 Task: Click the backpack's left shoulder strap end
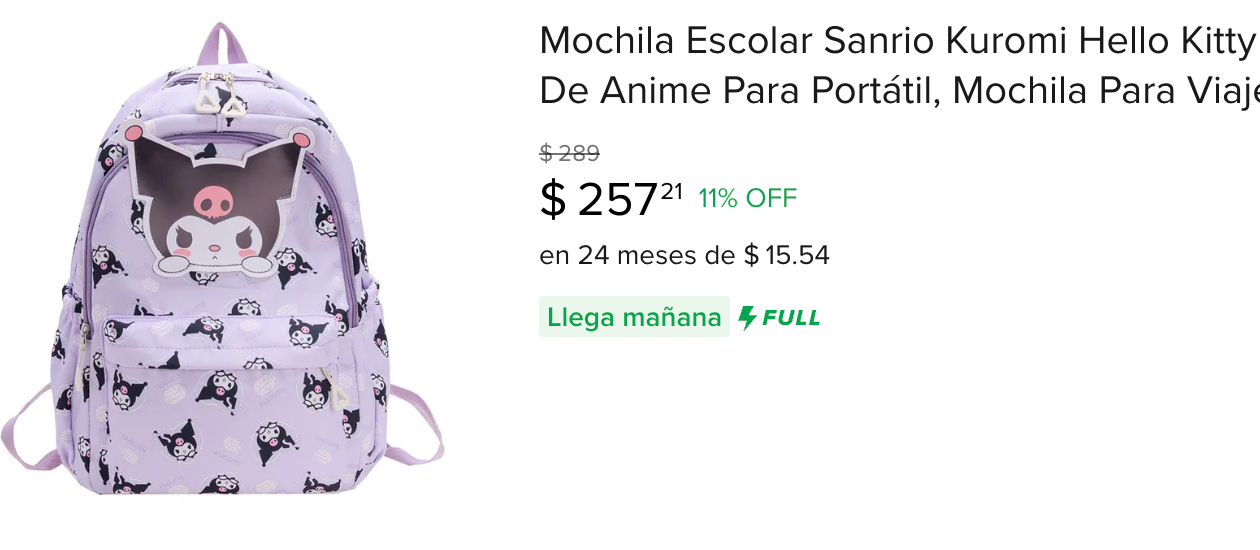tap(28, 428)
